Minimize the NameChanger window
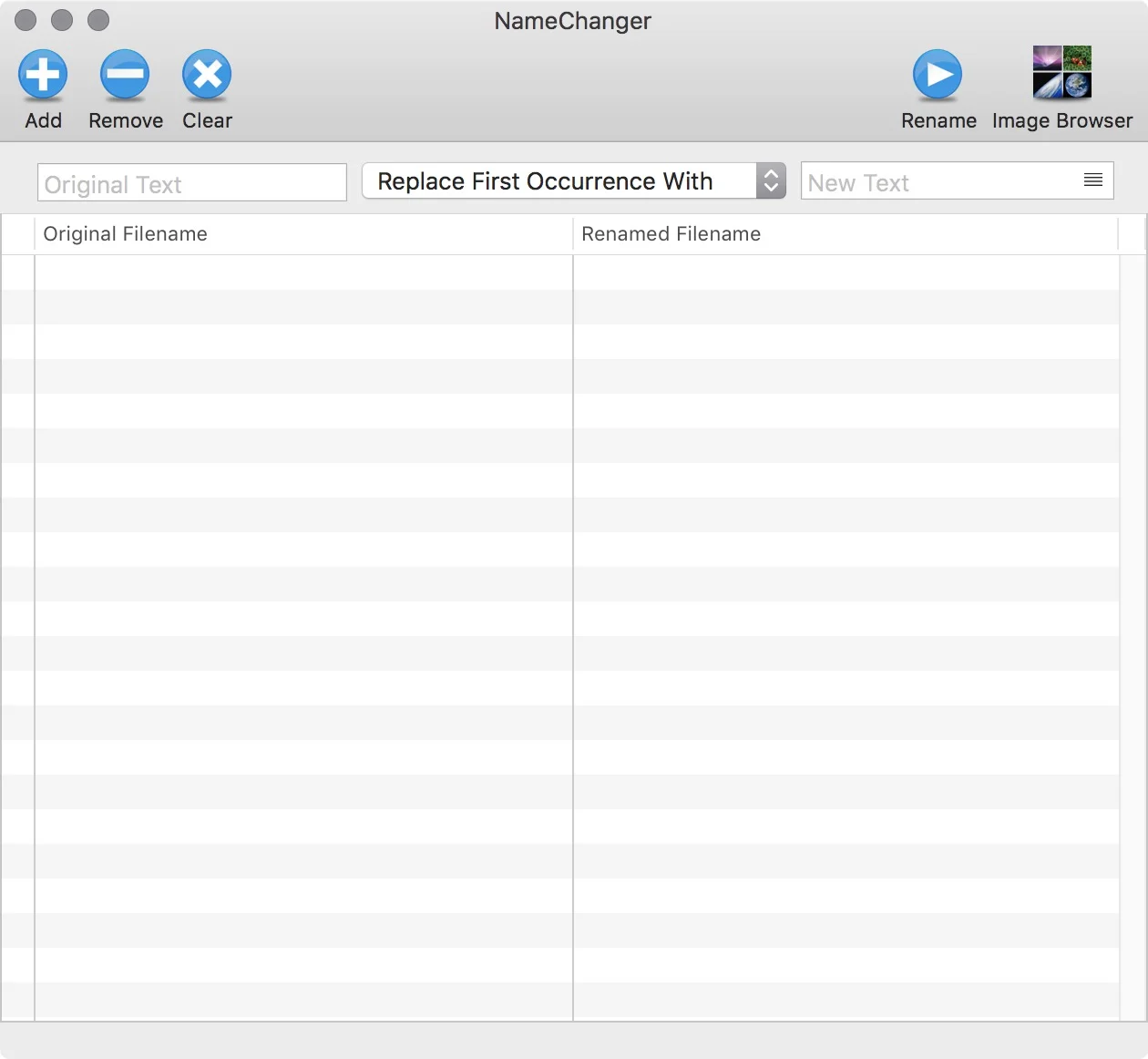This screenshot has height=1059, width=1148. [62, 20]
